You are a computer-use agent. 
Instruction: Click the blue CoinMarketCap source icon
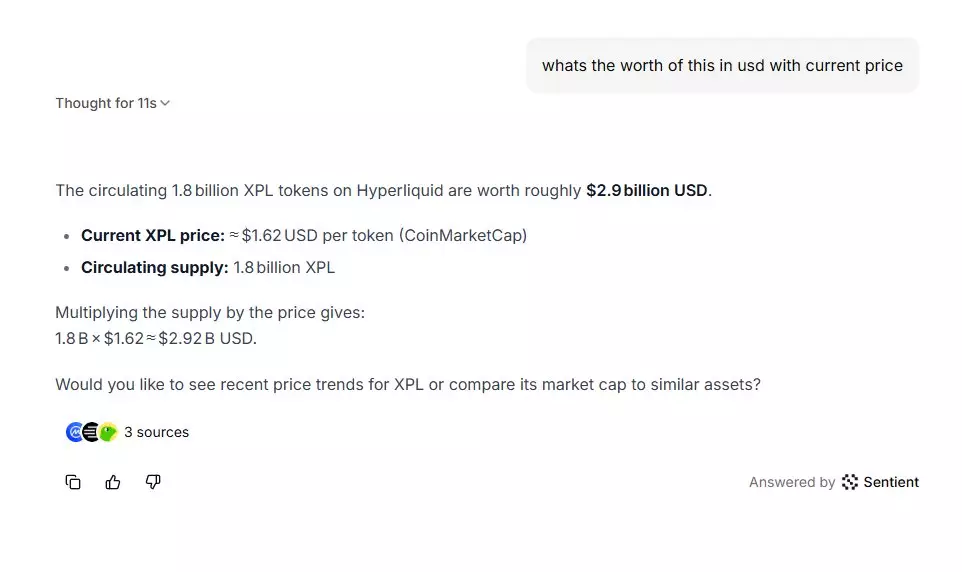75,432
